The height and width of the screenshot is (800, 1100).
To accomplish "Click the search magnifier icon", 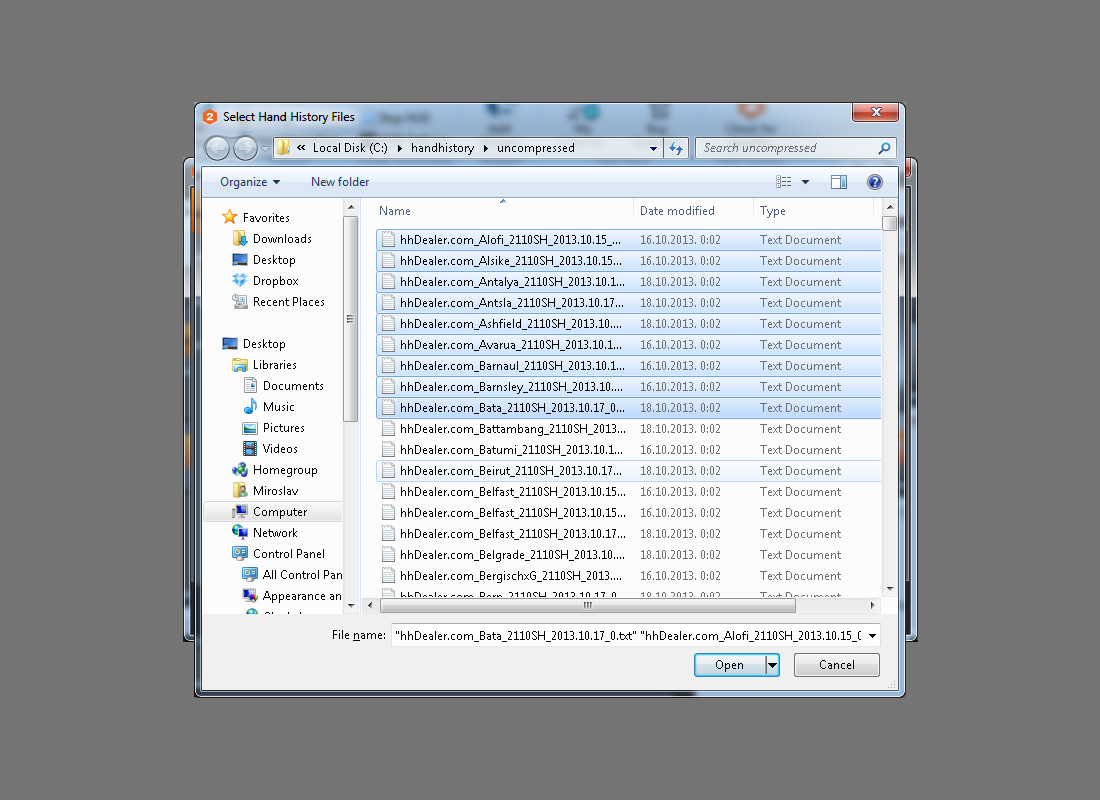I will 883,148.
